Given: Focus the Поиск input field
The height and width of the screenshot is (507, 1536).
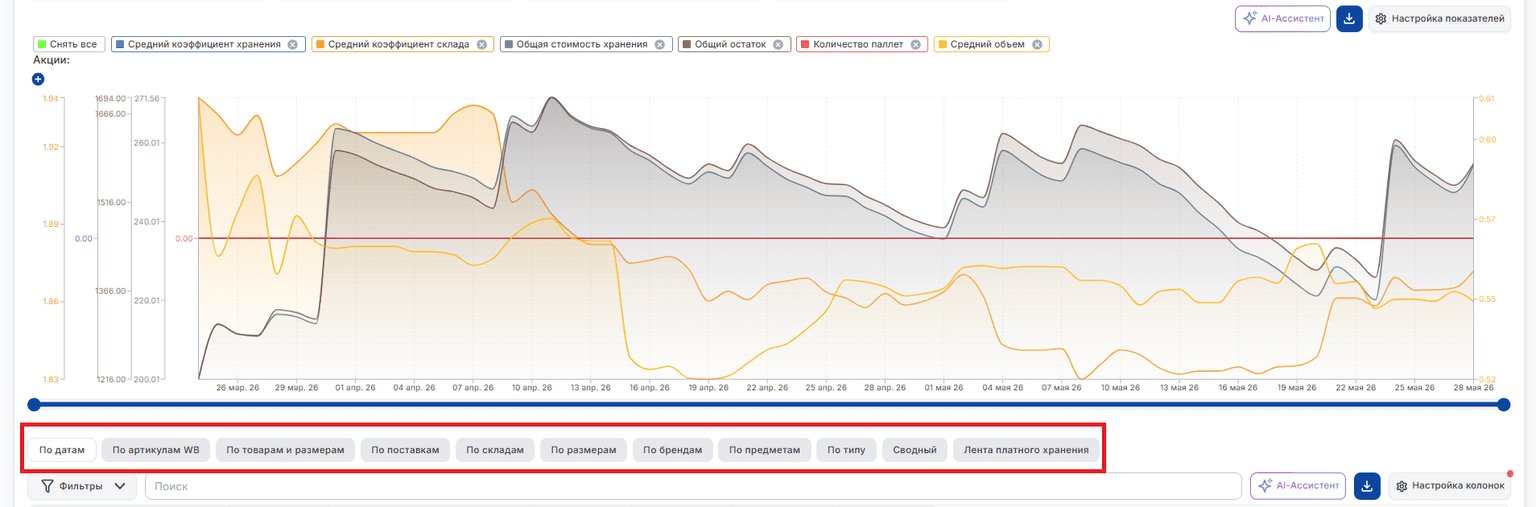Looking at the screenshot, I should click(693, 486).
